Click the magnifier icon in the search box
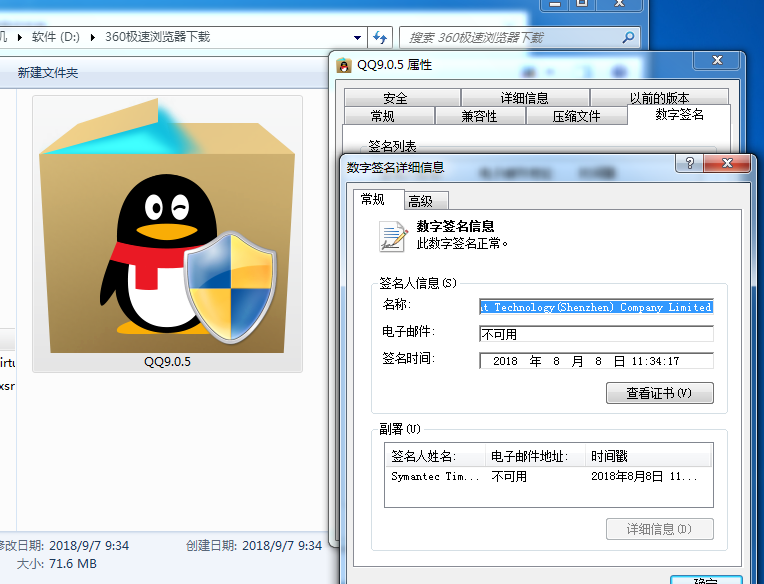 pos(628,38)
